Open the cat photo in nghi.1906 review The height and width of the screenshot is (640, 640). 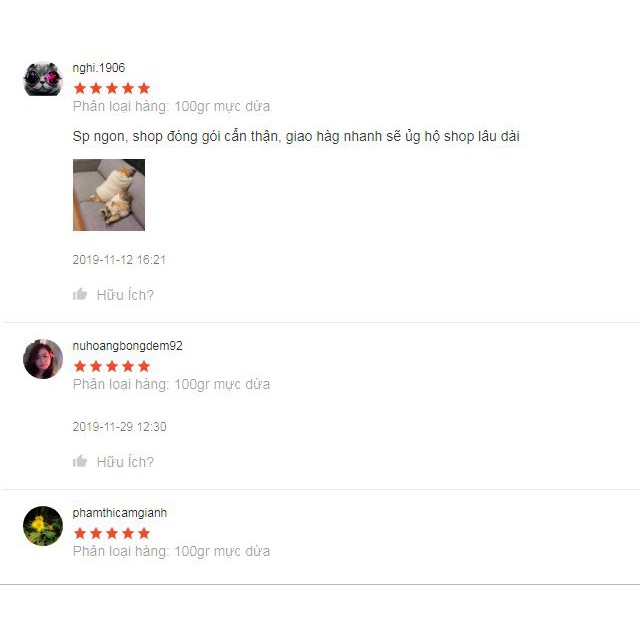(x=109, y=195)
